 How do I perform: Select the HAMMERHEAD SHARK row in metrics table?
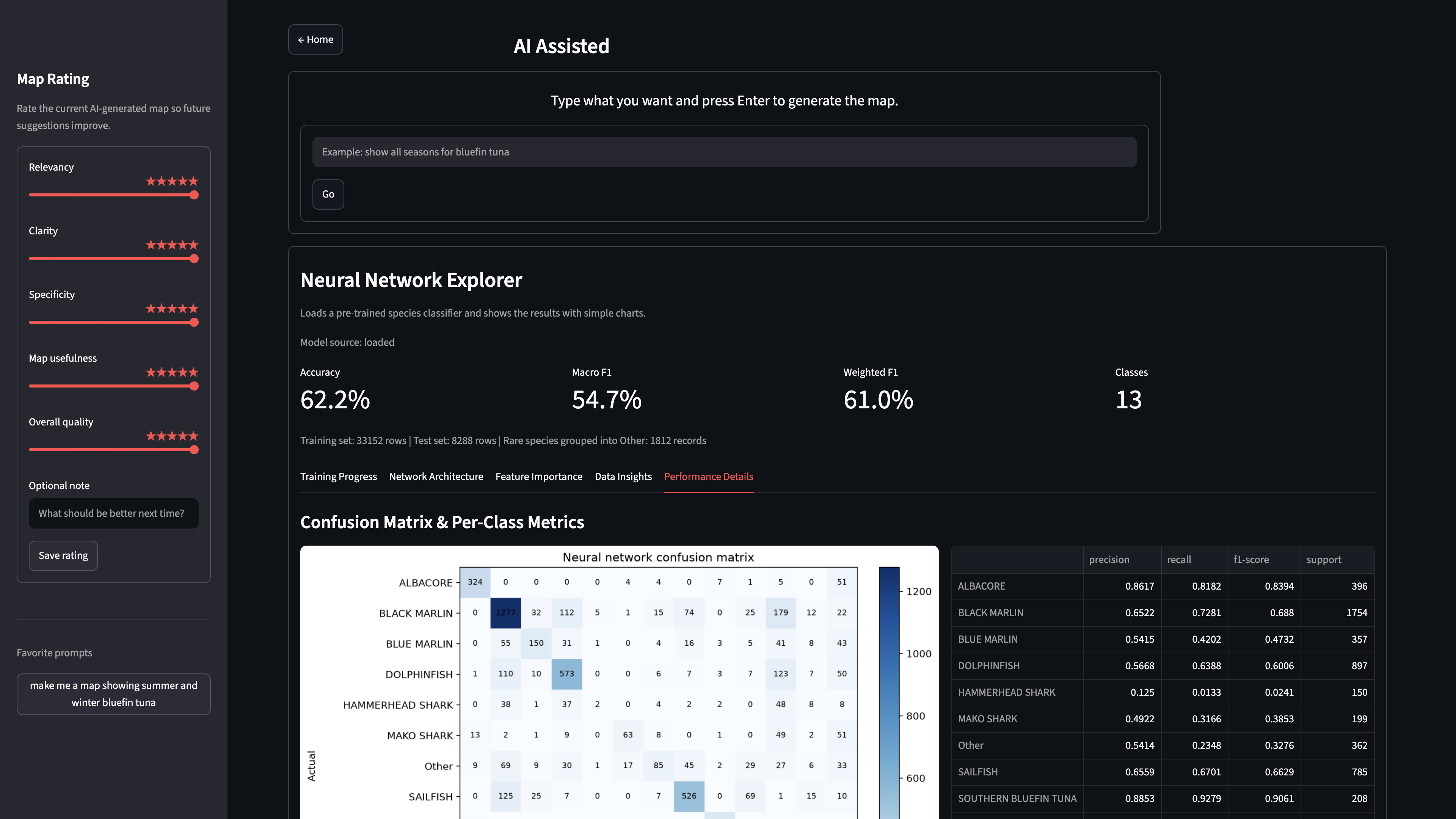pyautogui.click(x=1163, y=692)
